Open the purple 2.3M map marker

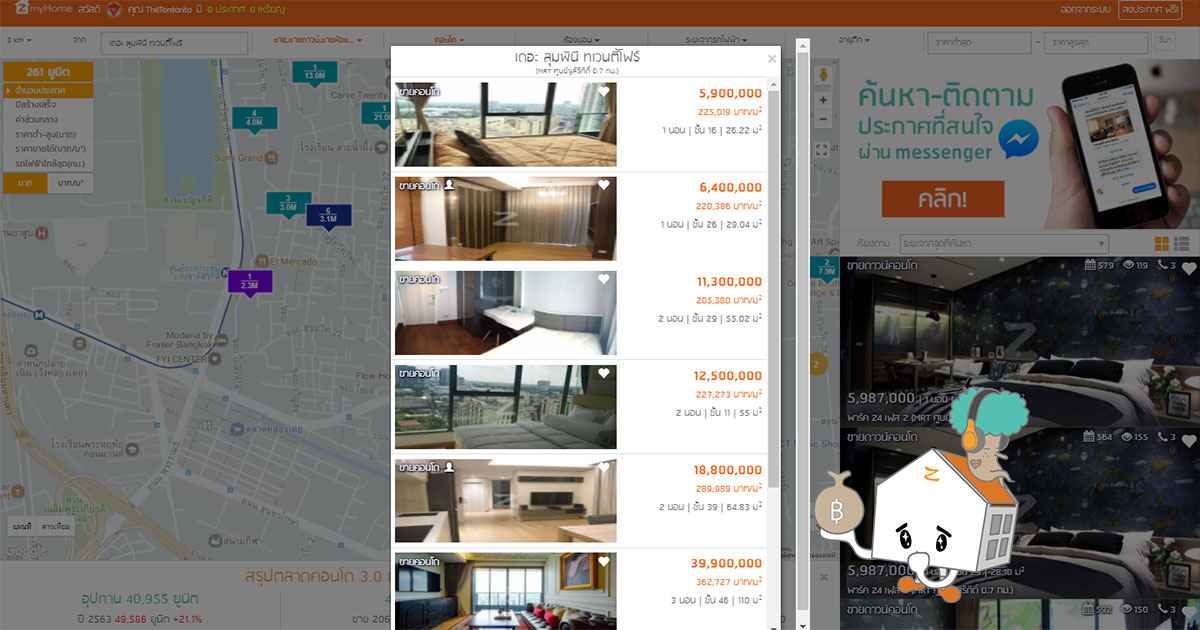[249, 284]
